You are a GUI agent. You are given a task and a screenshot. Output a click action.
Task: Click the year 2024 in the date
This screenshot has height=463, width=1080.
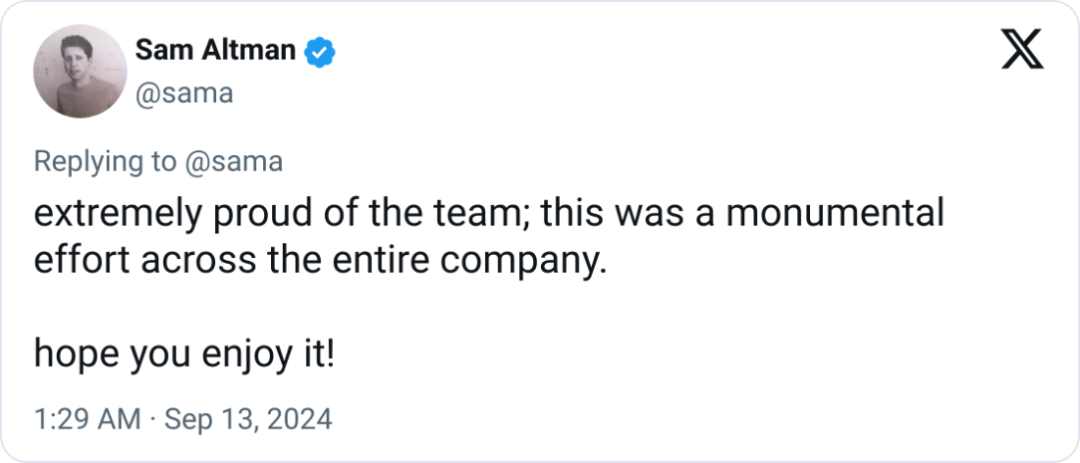tap(302, 419)
